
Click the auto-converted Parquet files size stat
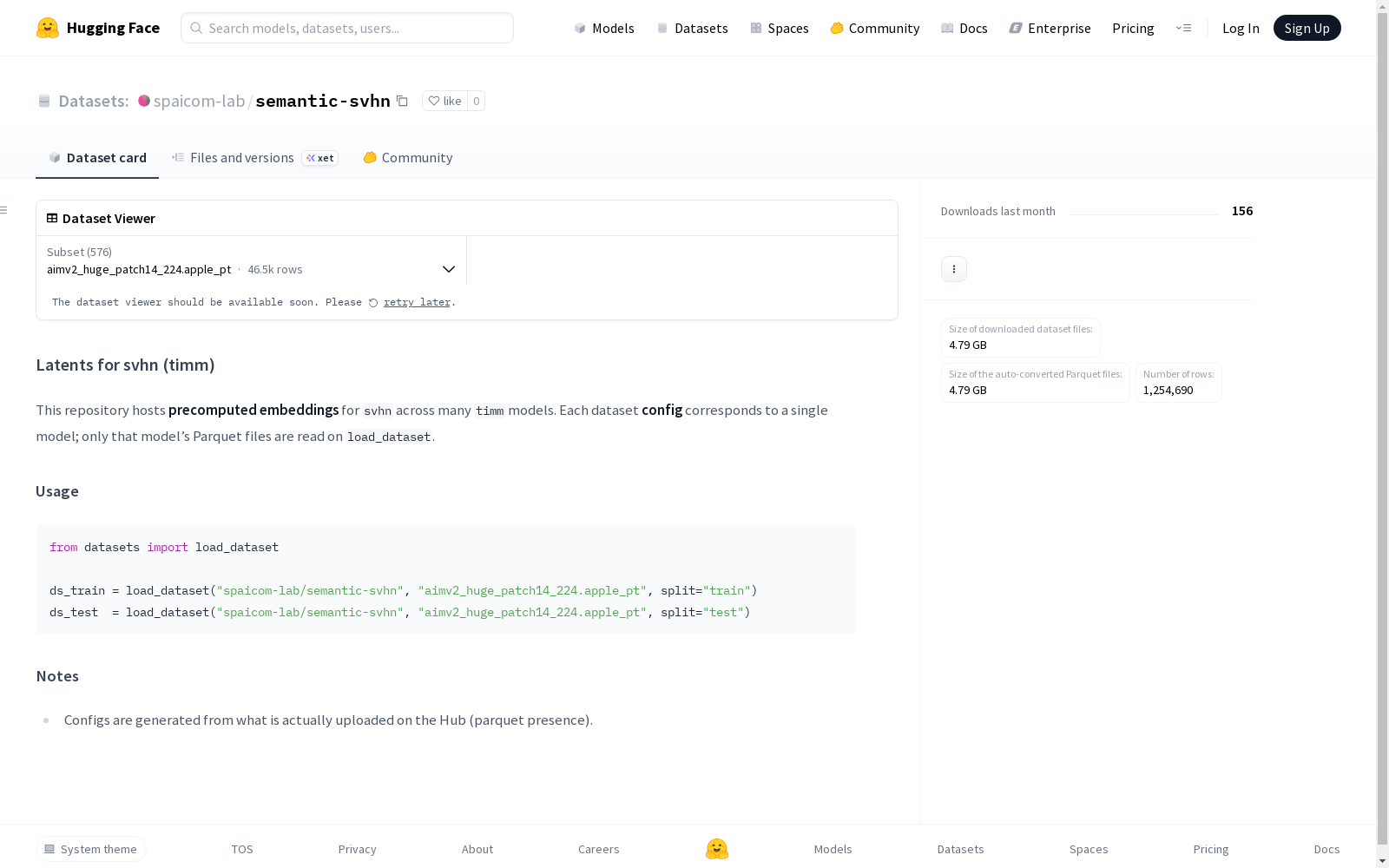(x=1036, y=383)
